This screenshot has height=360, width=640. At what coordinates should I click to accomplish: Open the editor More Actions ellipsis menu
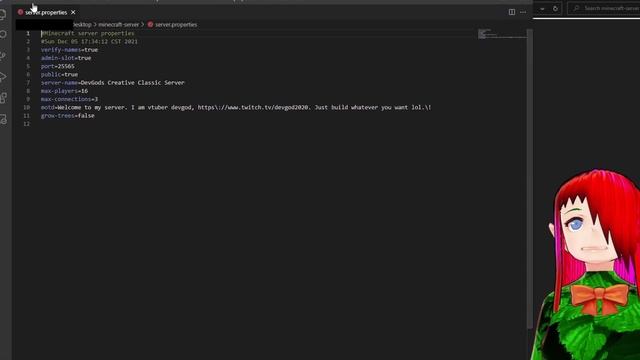pyautogui.click(x=523, y=12)
